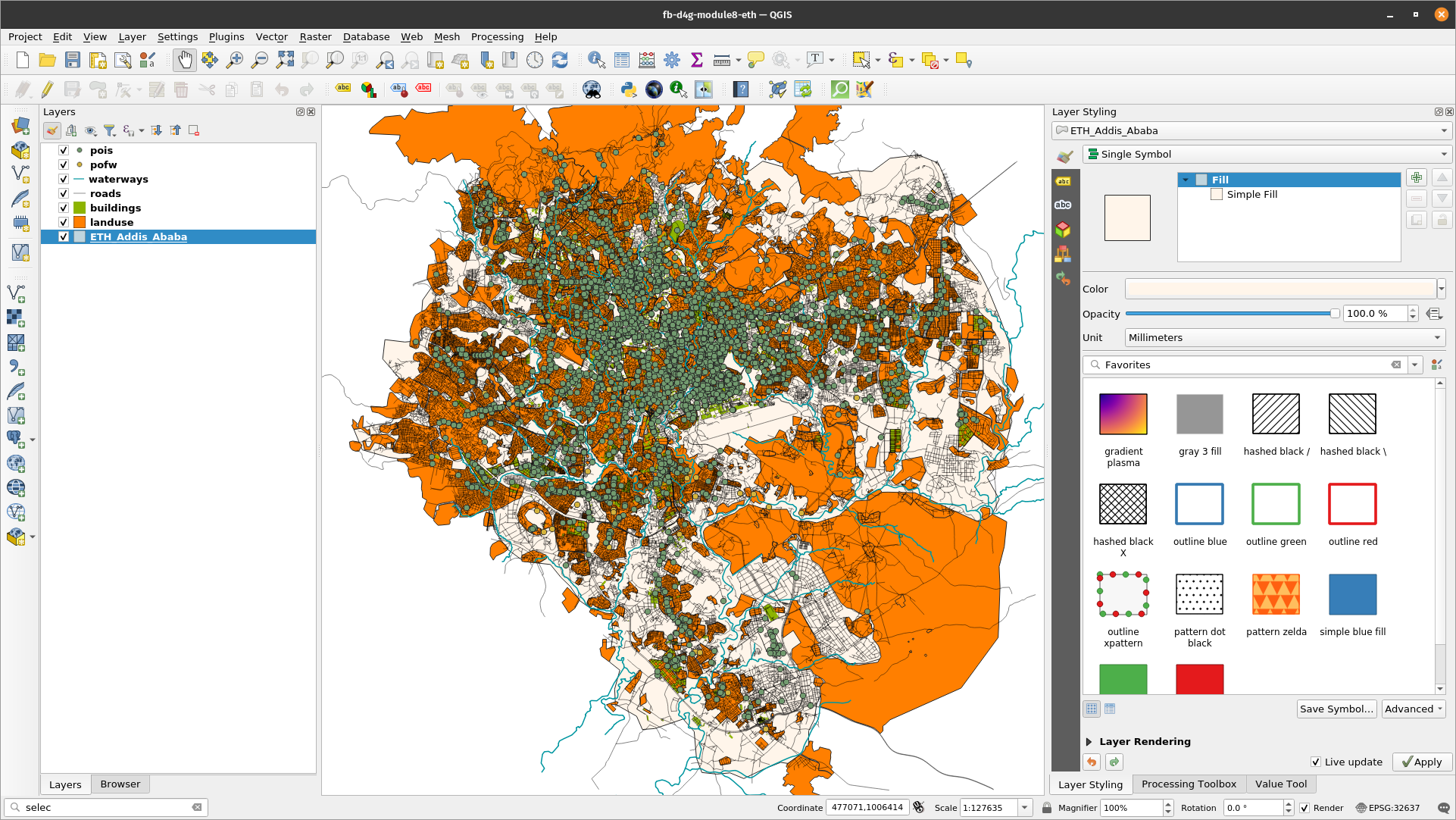Click the messages log icon in status bar
This screenshot has height=820, width=1456.
pos(1443,808)
